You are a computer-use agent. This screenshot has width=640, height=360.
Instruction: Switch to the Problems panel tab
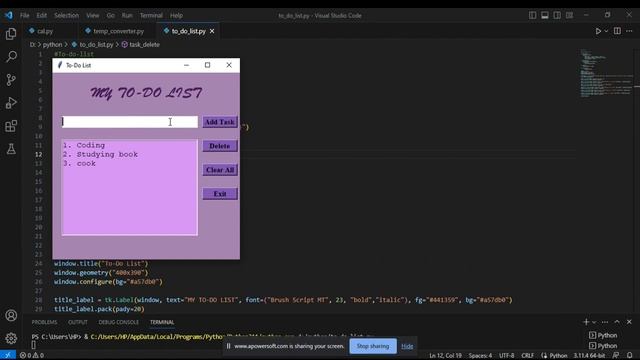point(44,322)
